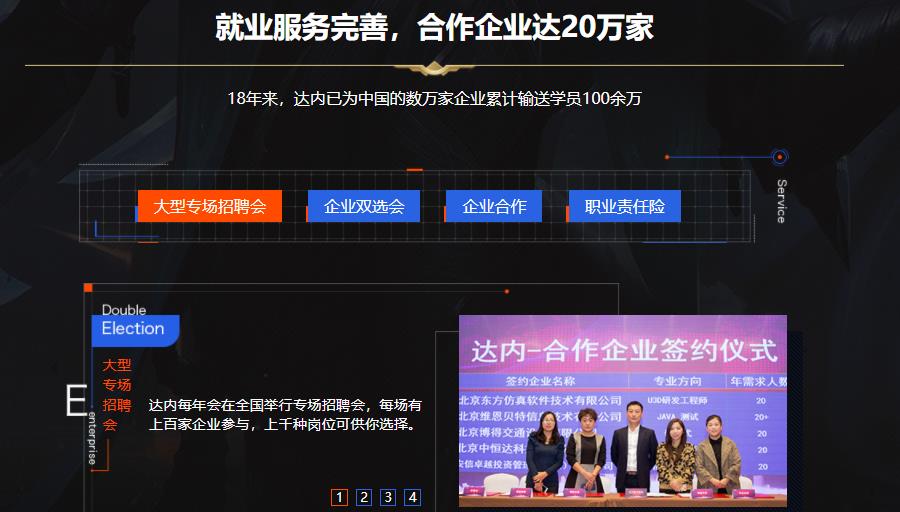Click the vertical Service label

(781, 201)
